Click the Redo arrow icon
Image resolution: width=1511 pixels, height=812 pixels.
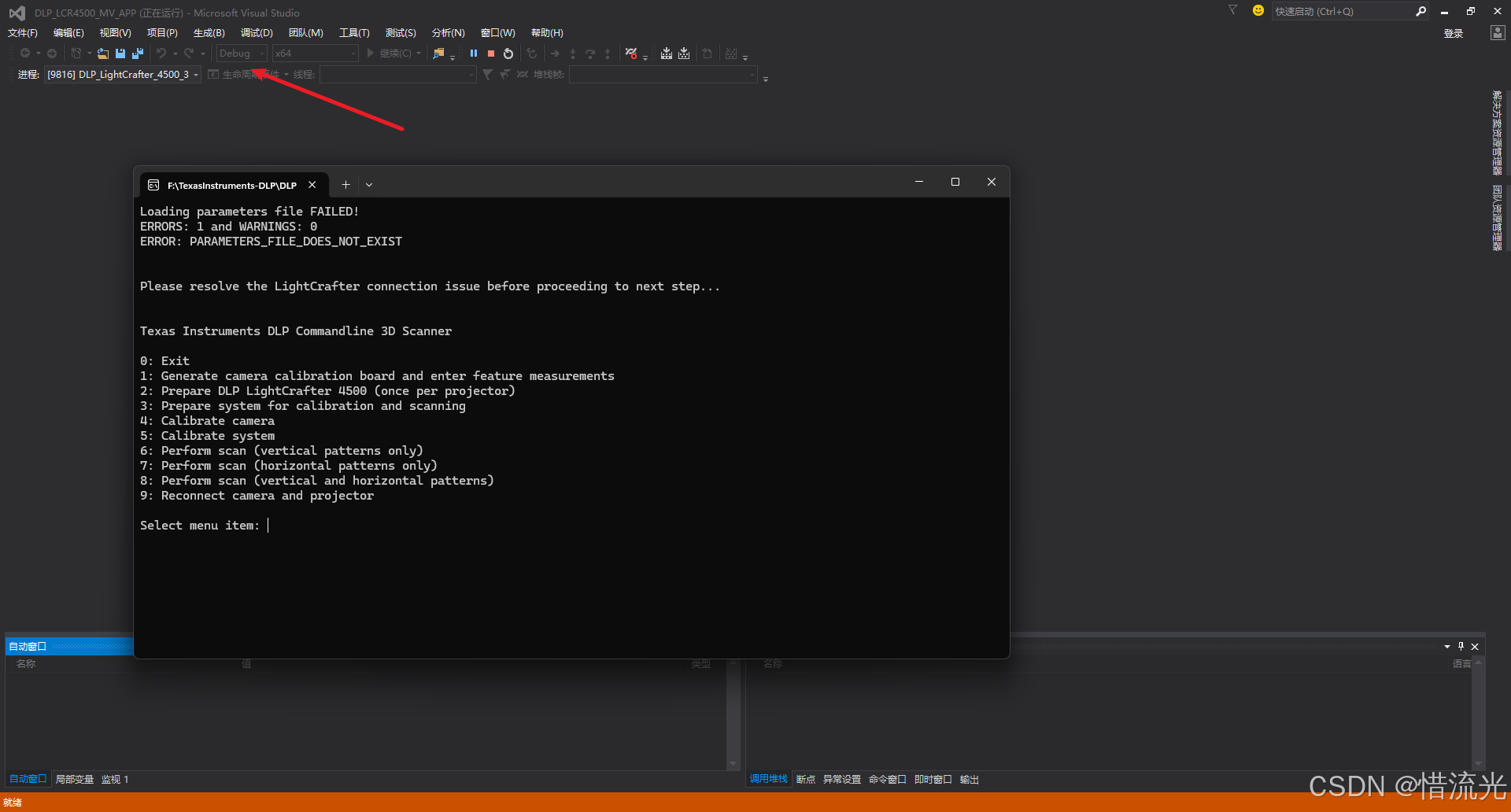(189, 54)
